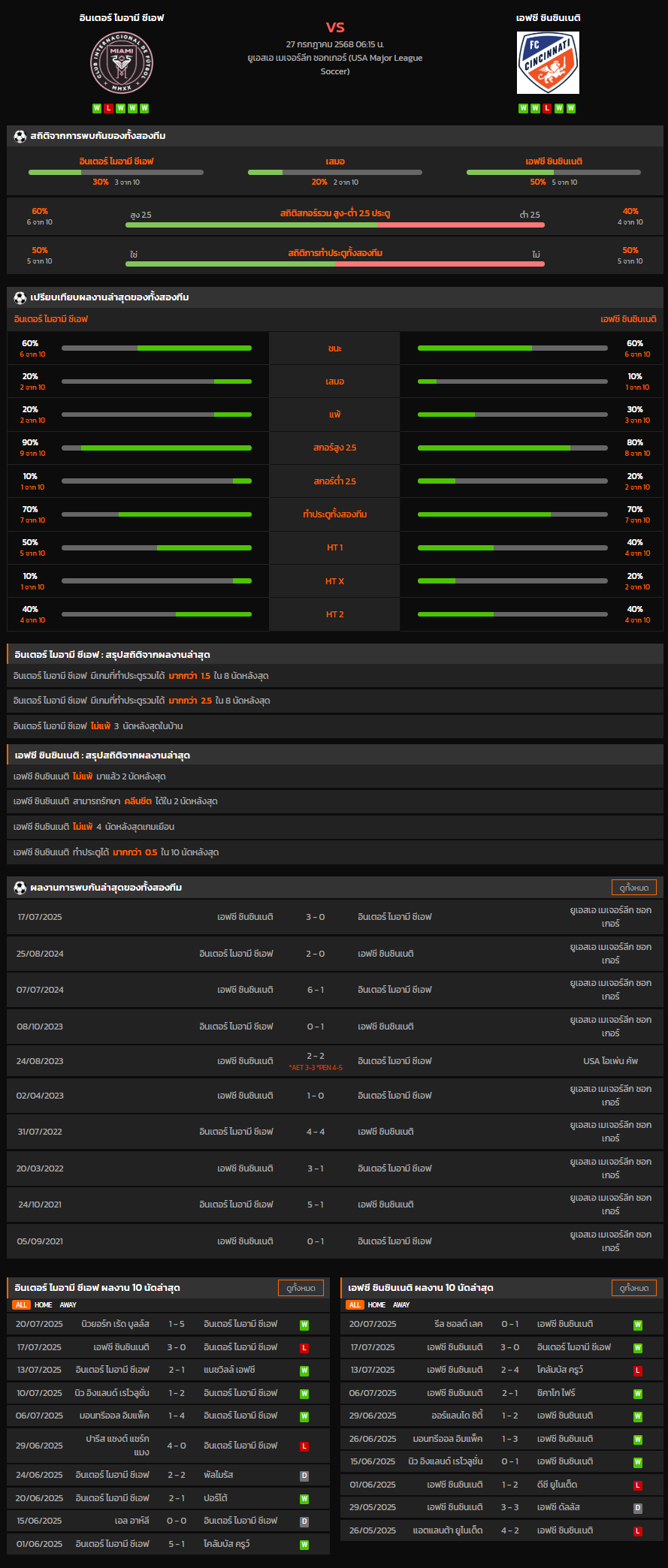Screen dimensions: 668x1568
Task: Click the head-to-head date '20/03/2022'
Action: [x=40, y=1168]
